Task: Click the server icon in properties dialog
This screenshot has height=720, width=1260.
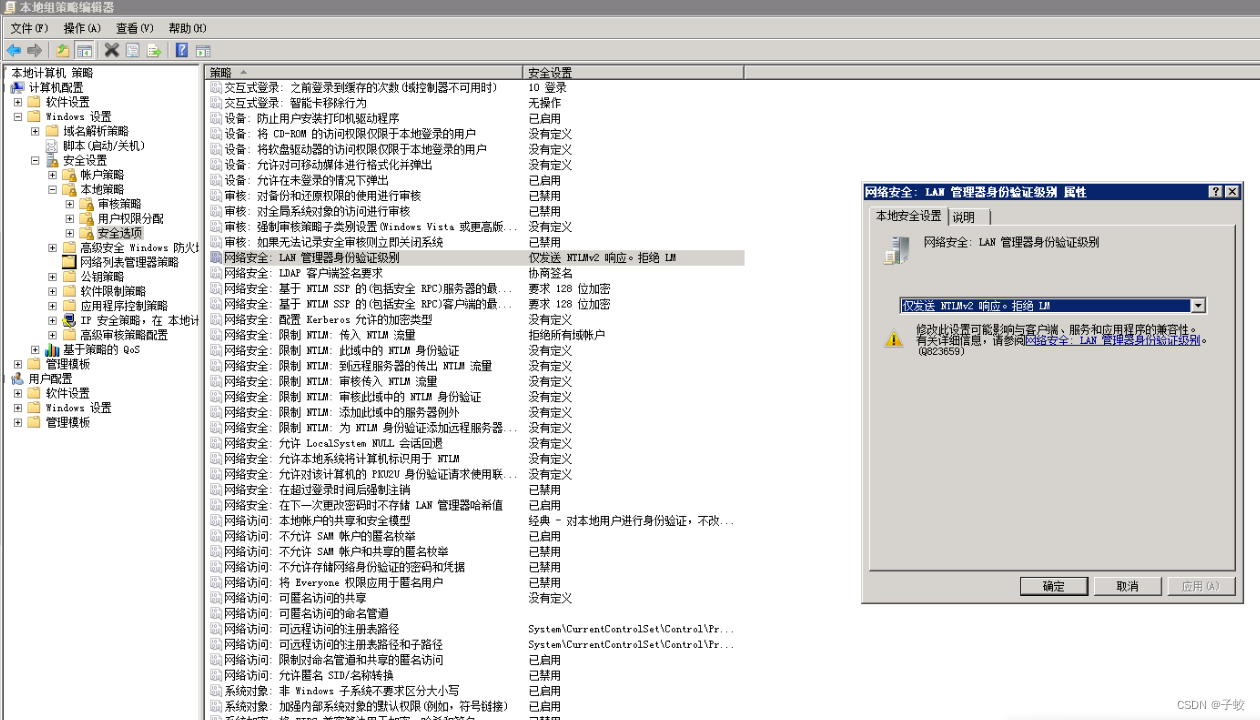Action: pos(895,249)
